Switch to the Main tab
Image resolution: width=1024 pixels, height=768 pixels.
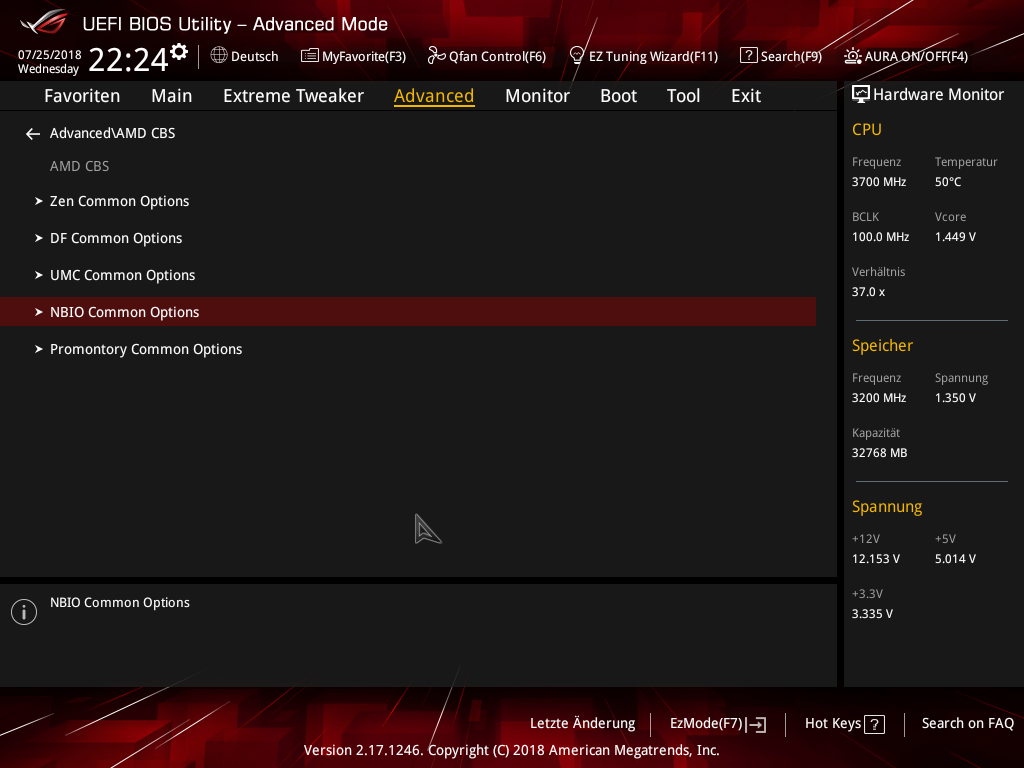coord(172,96)
